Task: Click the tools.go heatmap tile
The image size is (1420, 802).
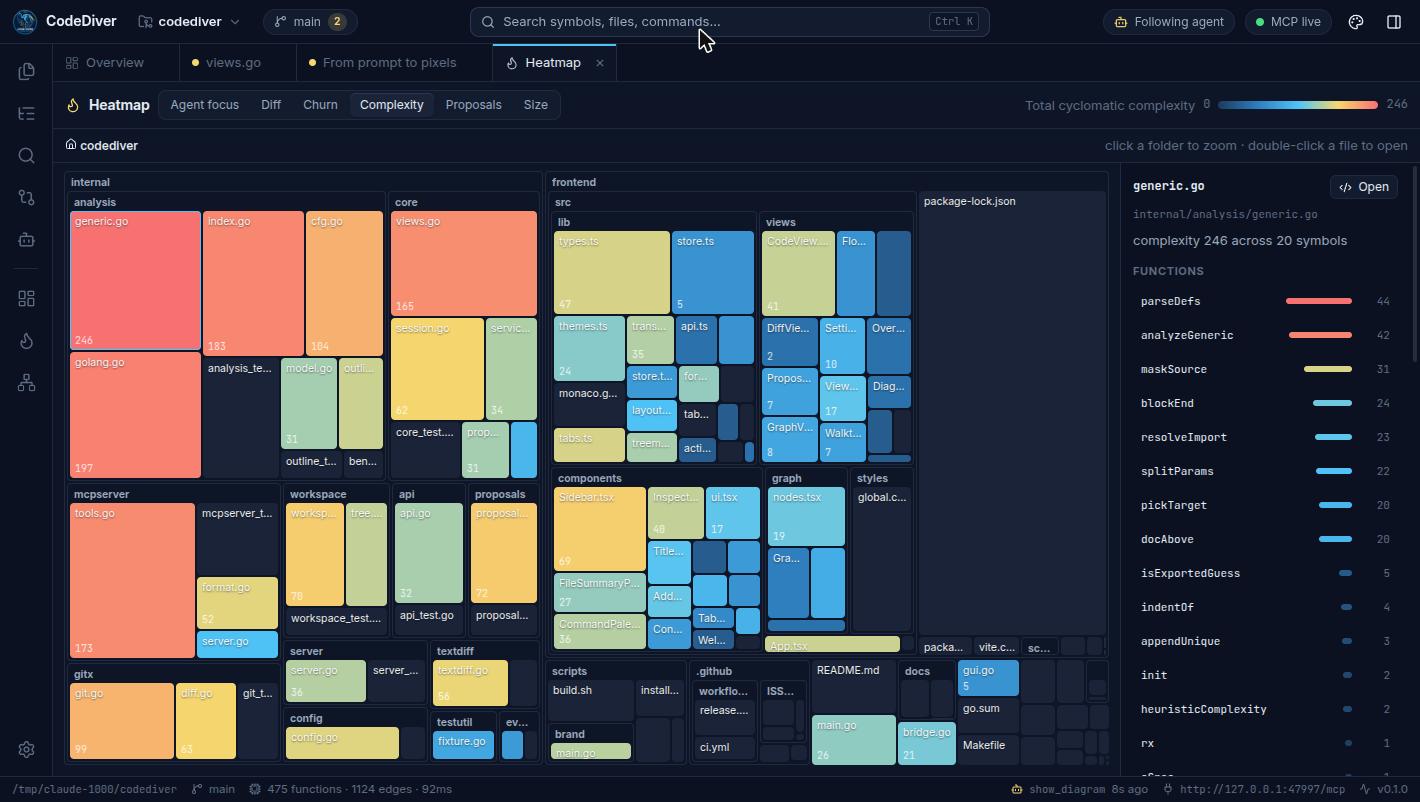Action: 133,580
